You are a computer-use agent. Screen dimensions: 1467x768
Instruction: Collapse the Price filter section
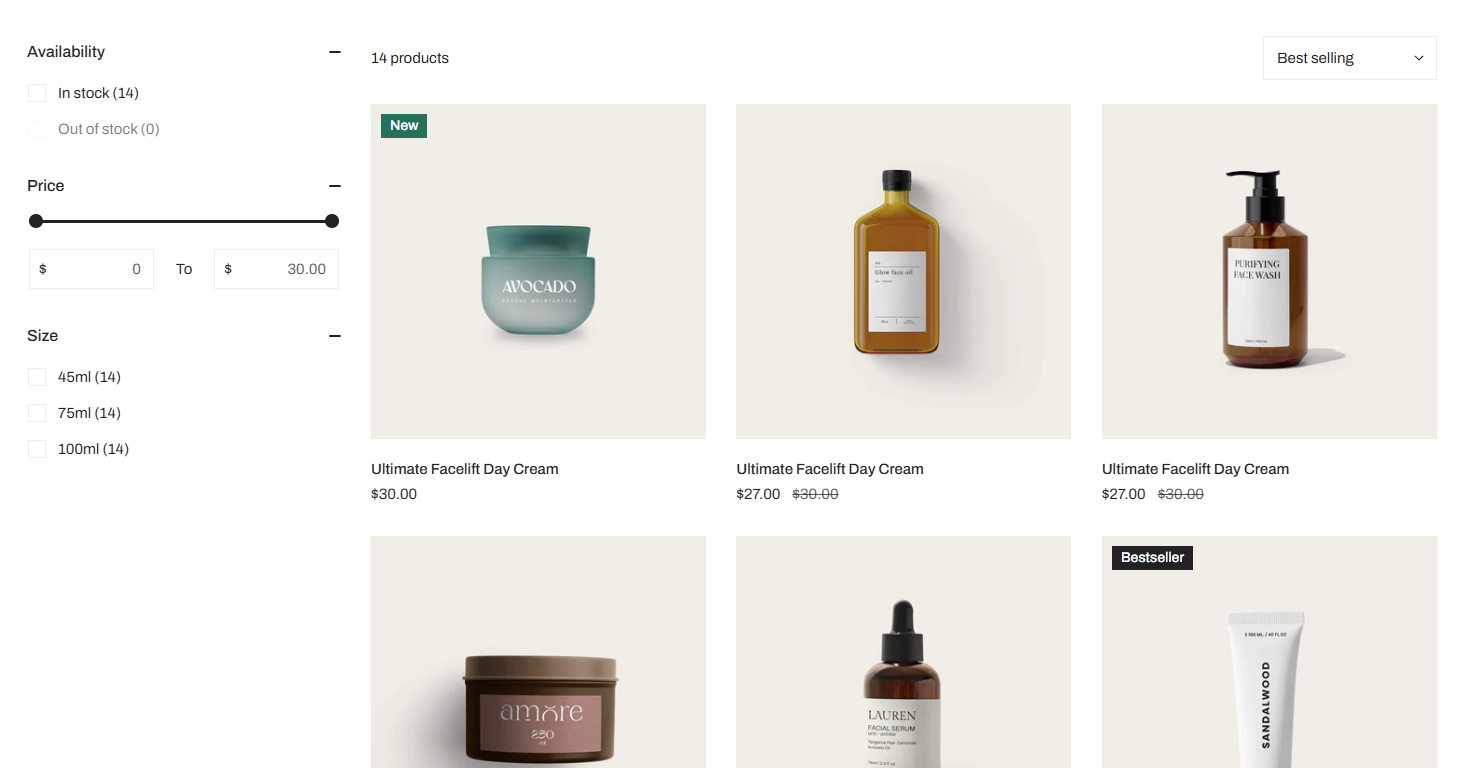335,186
